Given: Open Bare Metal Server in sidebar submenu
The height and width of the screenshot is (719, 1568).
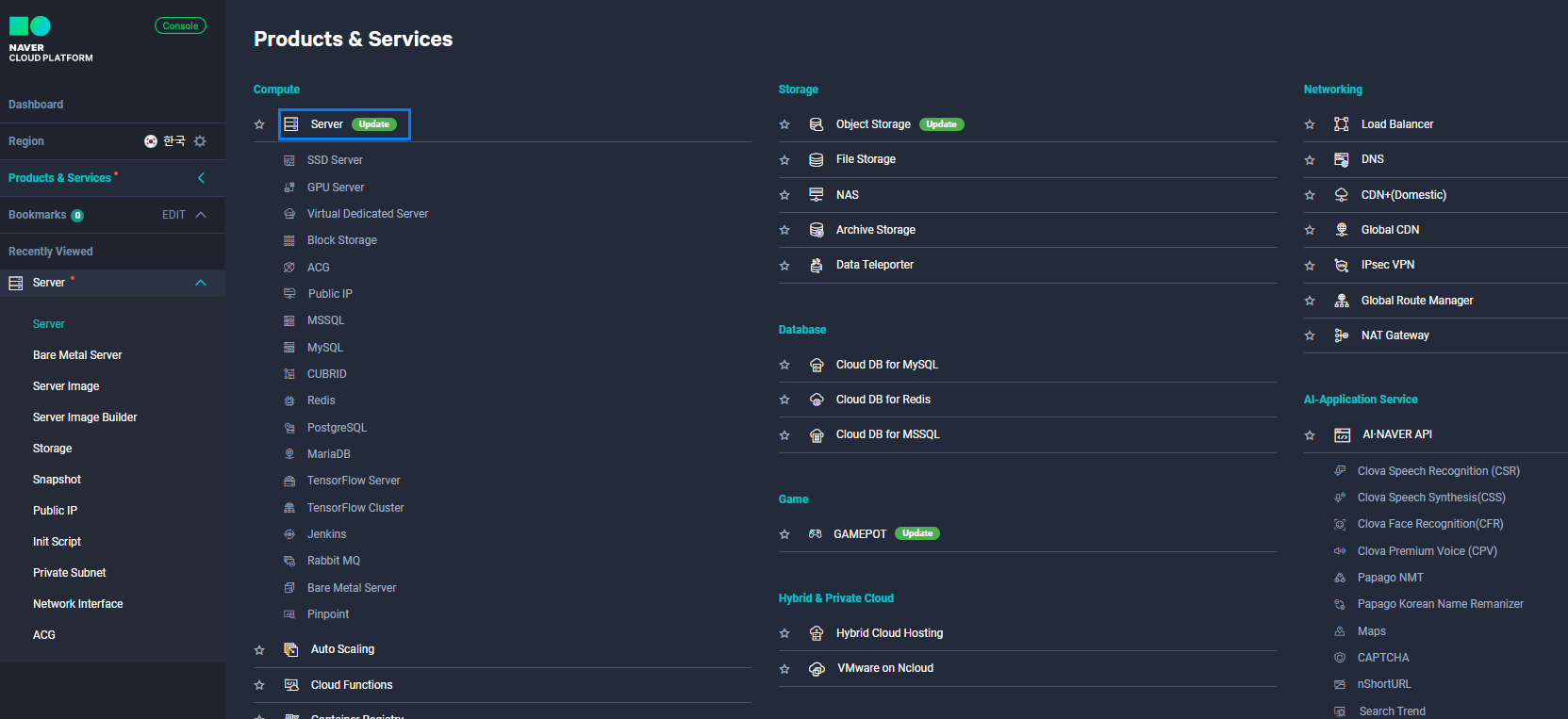Looking at the screenshot, I should click(x=77, y=355).
